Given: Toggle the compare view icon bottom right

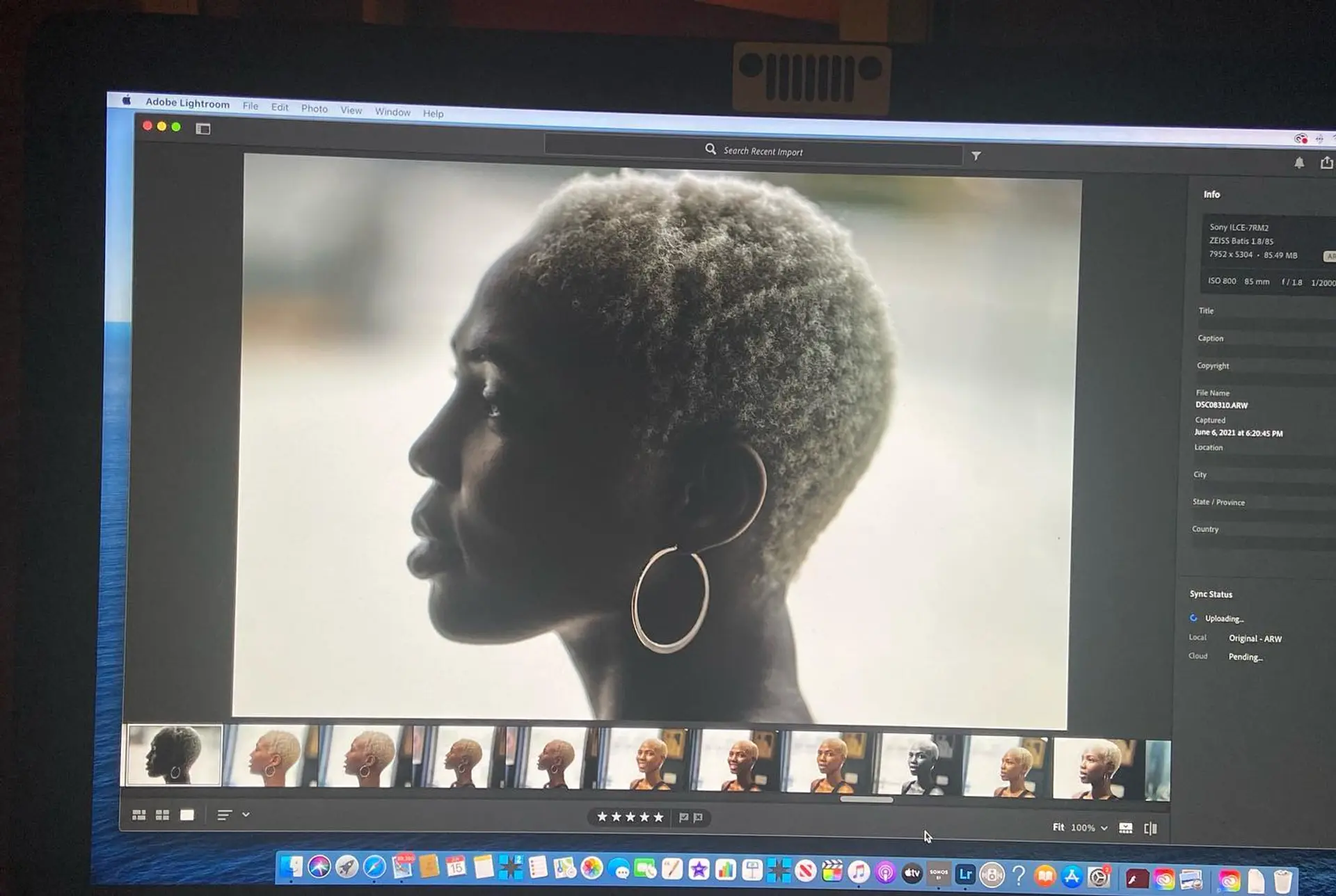Looking at the screenshot, I should pos(1150,828).
